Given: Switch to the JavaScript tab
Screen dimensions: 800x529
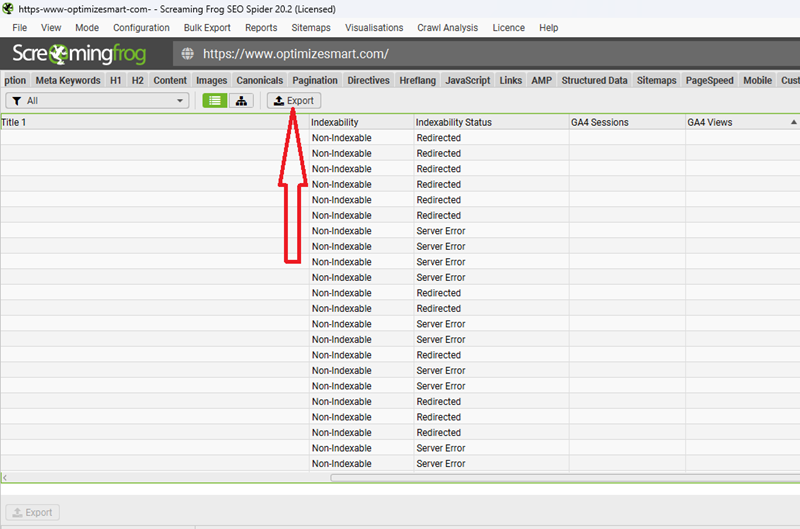Looking at the screenshot, I should coord(467,80).
